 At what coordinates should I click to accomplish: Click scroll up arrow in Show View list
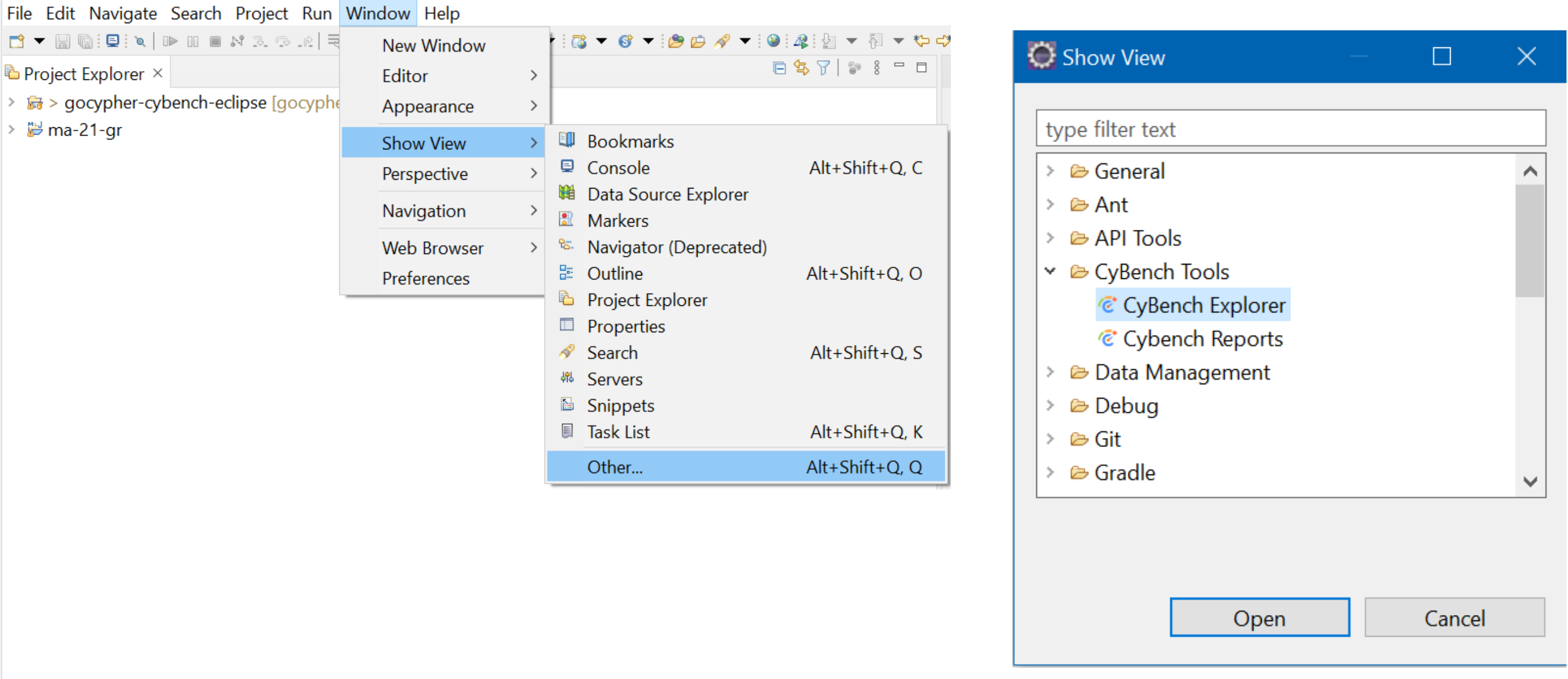(x=1531, y=171)
